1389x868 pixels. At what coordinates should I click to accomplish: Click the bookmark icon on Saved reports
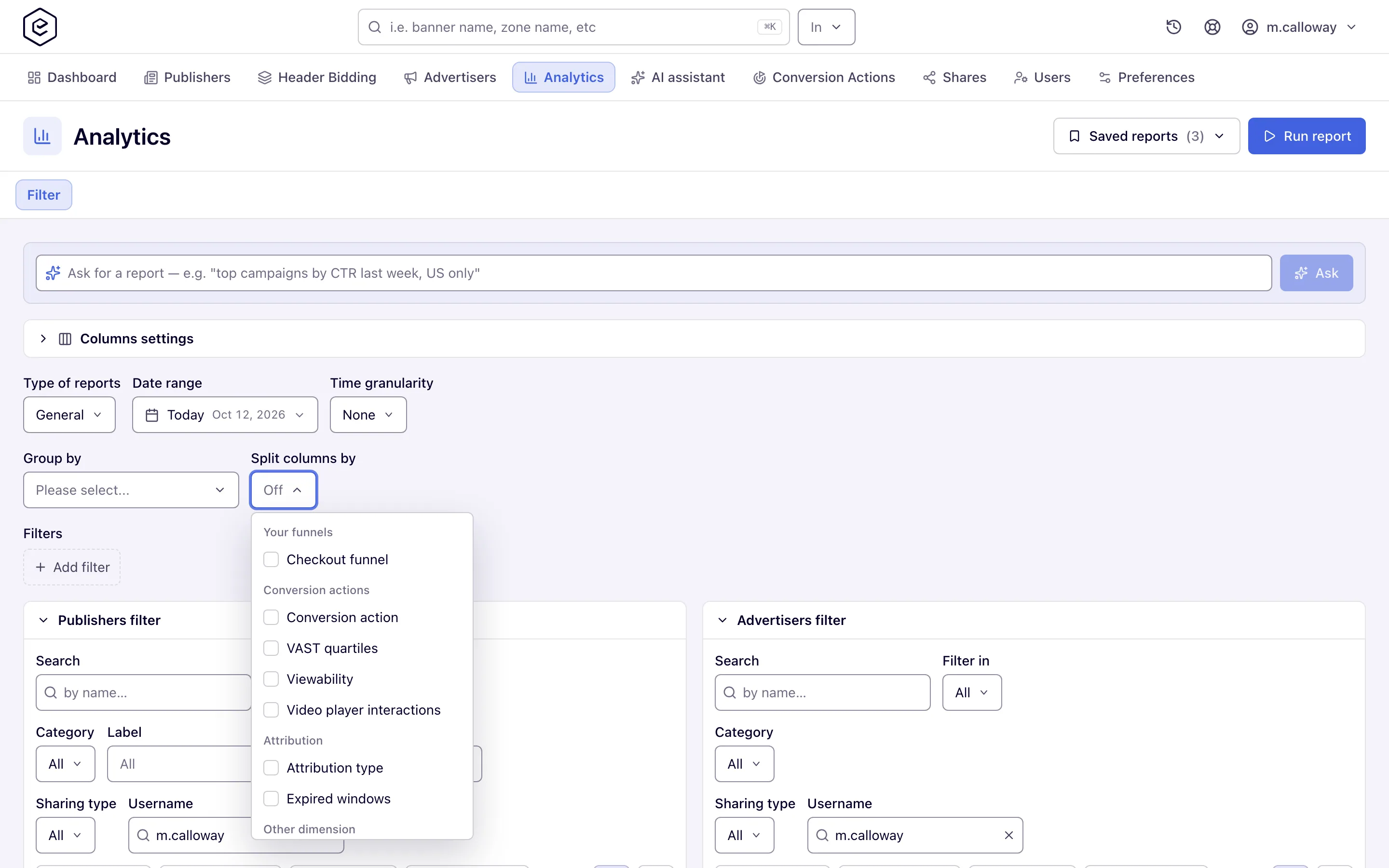(1074, 136)
